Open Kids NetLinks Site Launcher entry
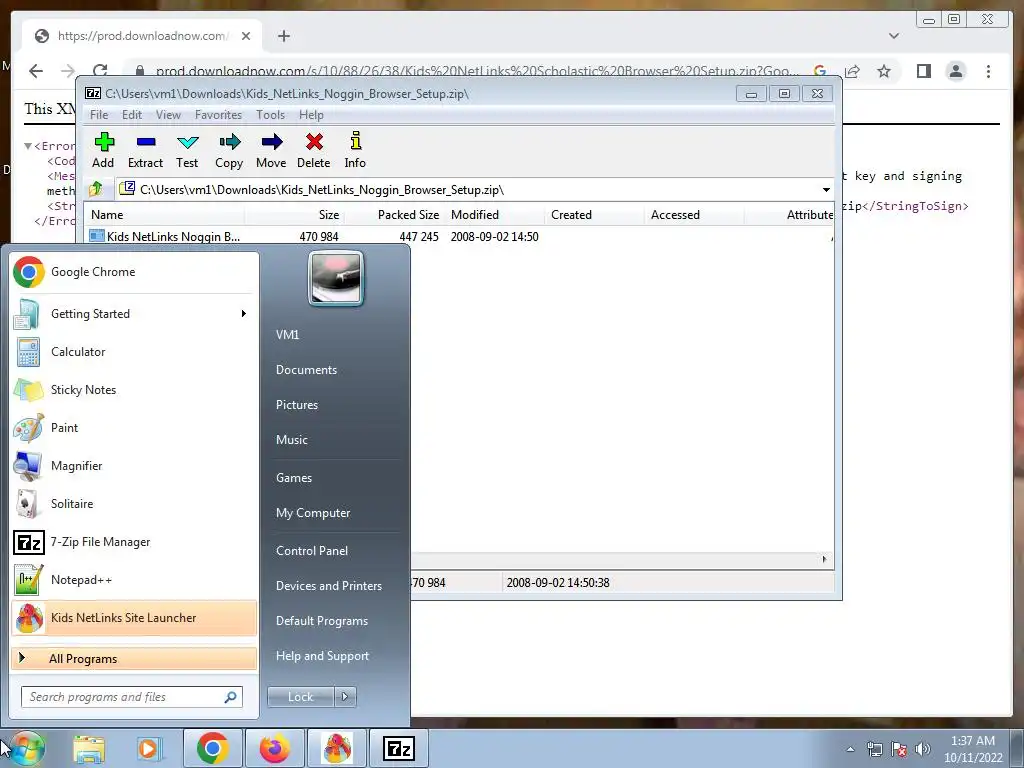 134,618
